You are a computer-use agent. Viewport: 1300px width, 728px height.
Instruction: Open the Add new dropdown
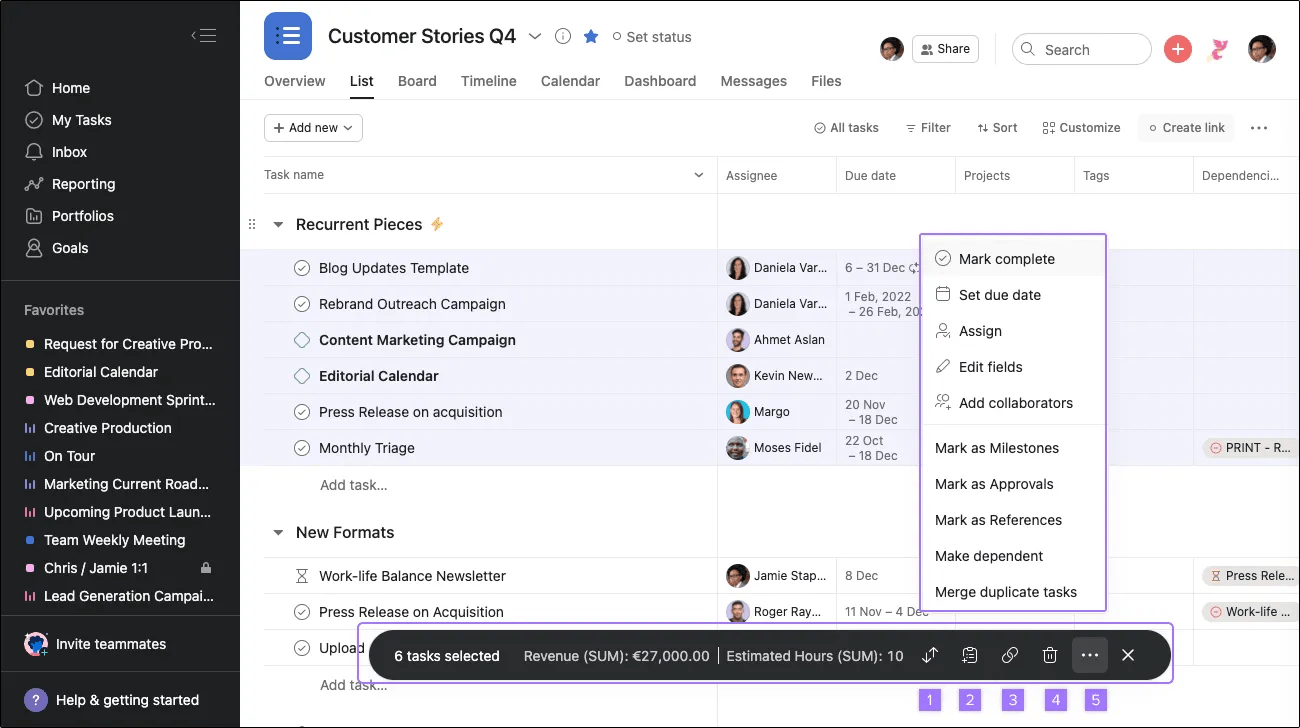click(x=313, y=128)
